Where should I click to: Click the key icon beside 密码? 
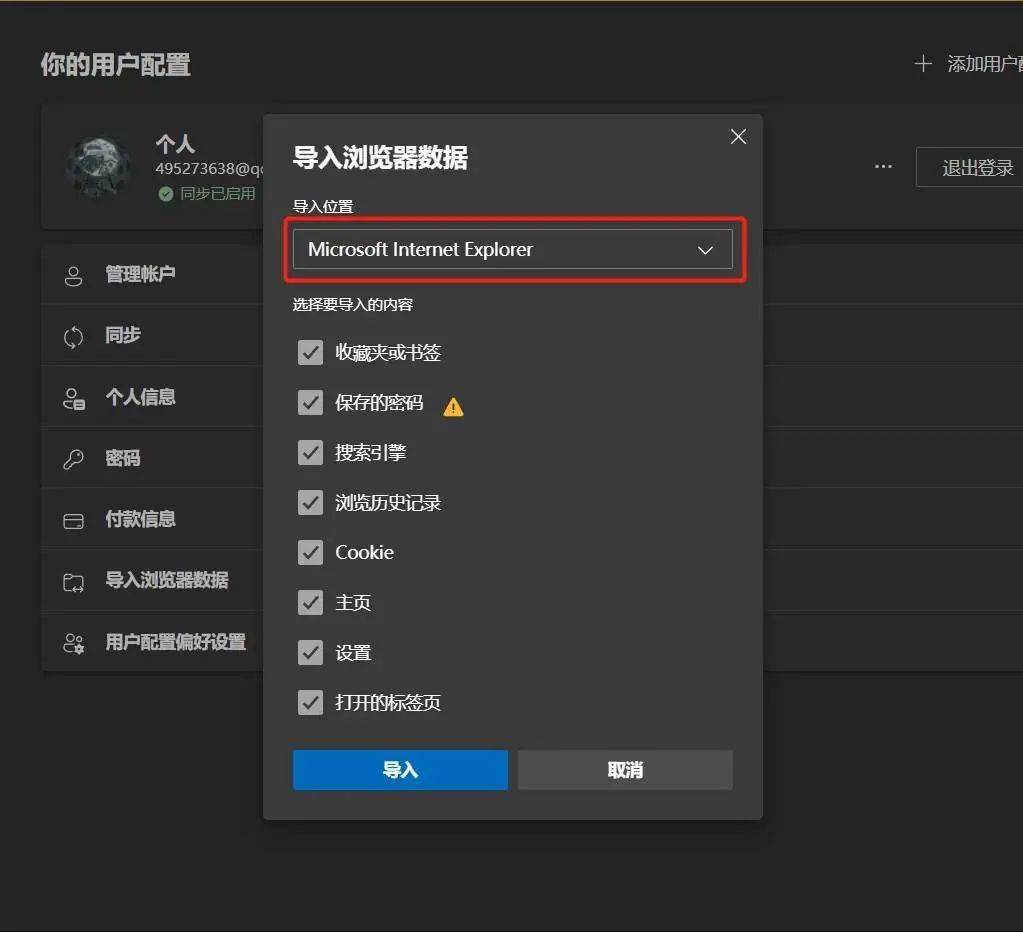pyautogui.click(x=74, y=459)
